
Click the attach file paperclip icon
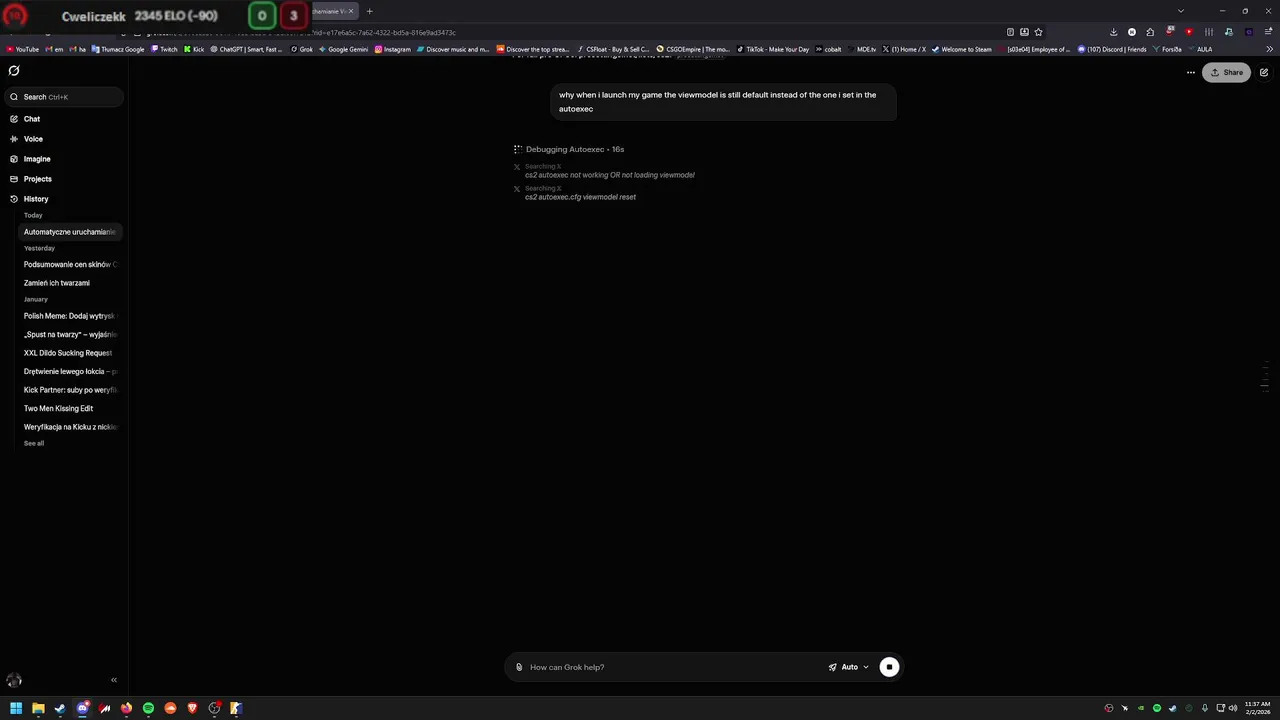coord(519,667)
